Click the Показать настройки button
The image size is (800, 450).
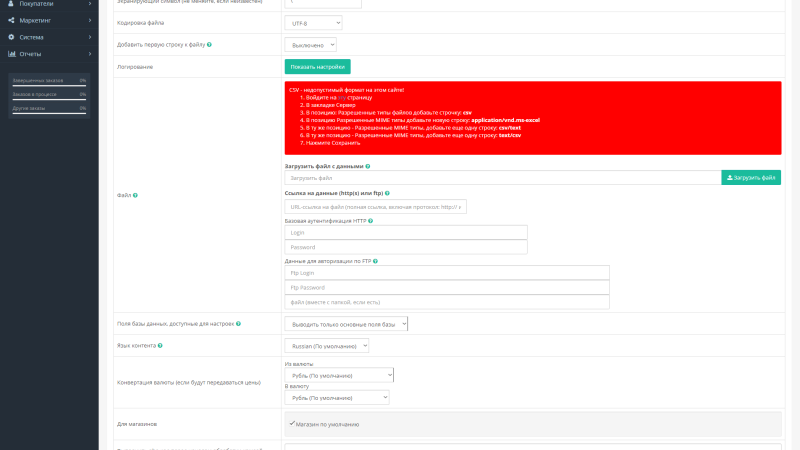(317, 67)
